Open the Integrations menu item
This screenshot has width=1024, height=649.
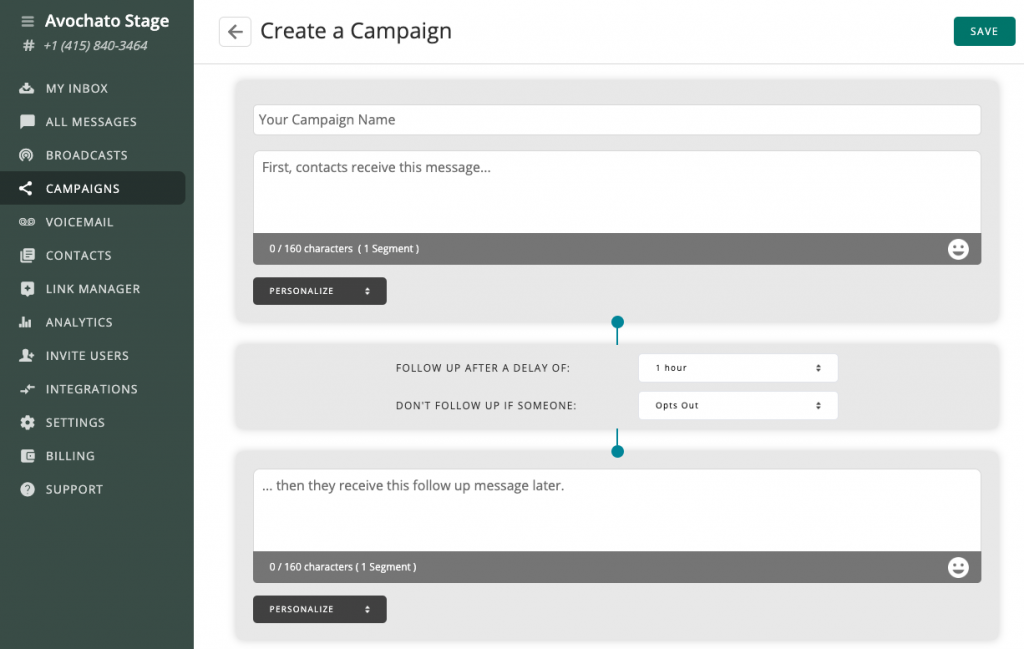(91, 389)
